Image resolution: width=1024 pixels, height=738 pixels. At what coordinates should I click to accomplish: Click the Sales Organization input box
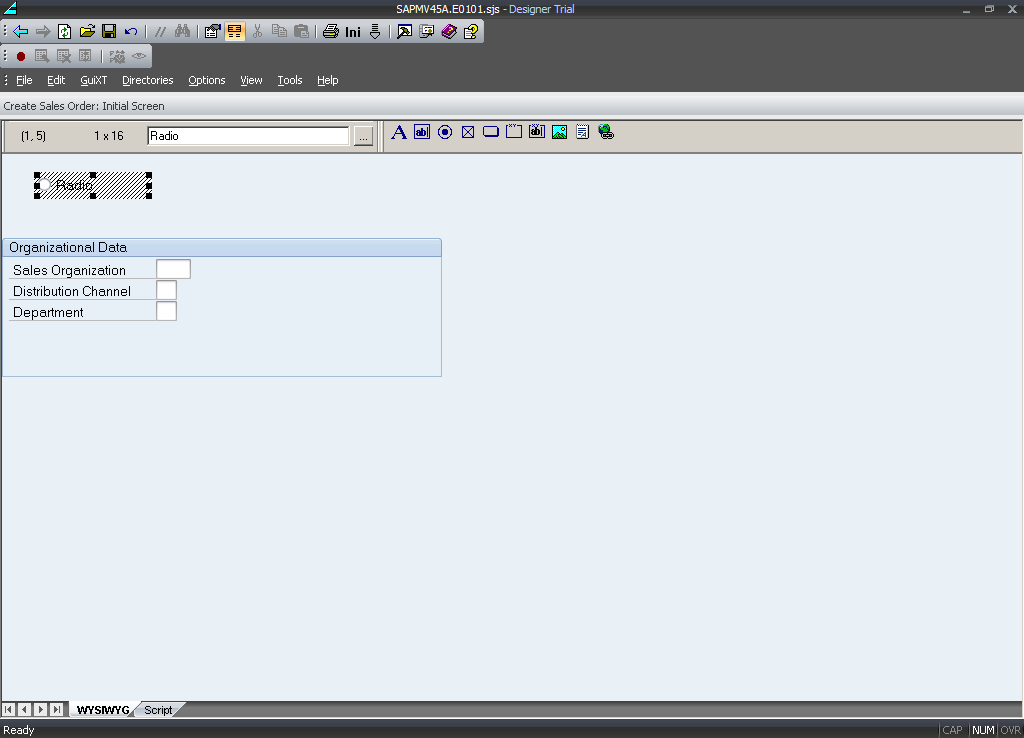pos(173,269)
